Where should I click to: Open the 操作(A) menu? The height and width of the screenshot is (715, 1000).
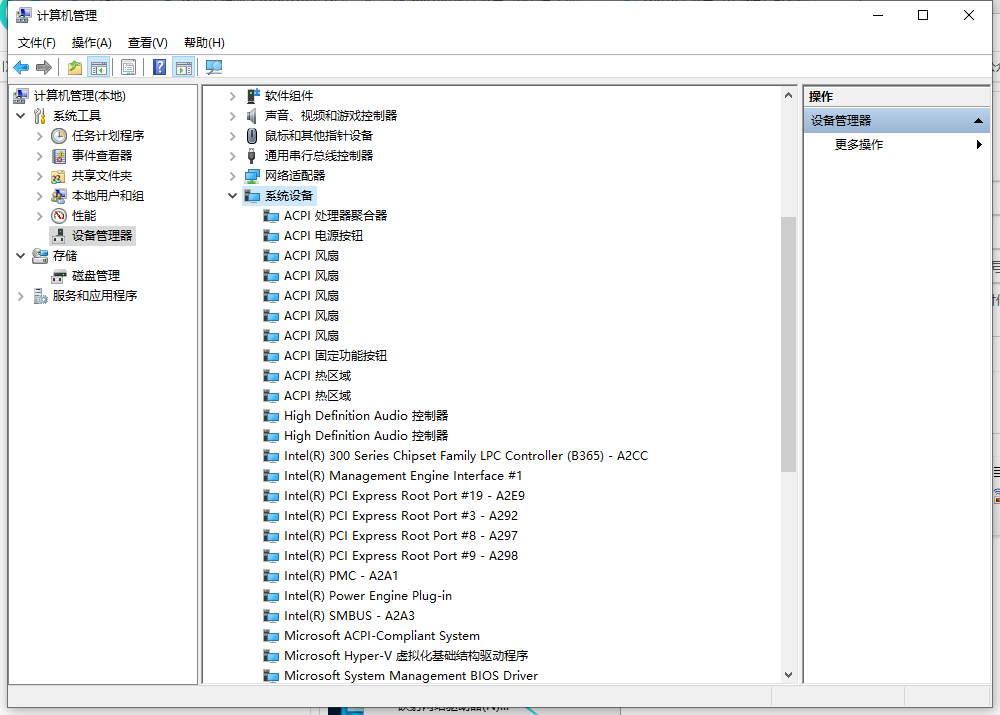[91, 42]
